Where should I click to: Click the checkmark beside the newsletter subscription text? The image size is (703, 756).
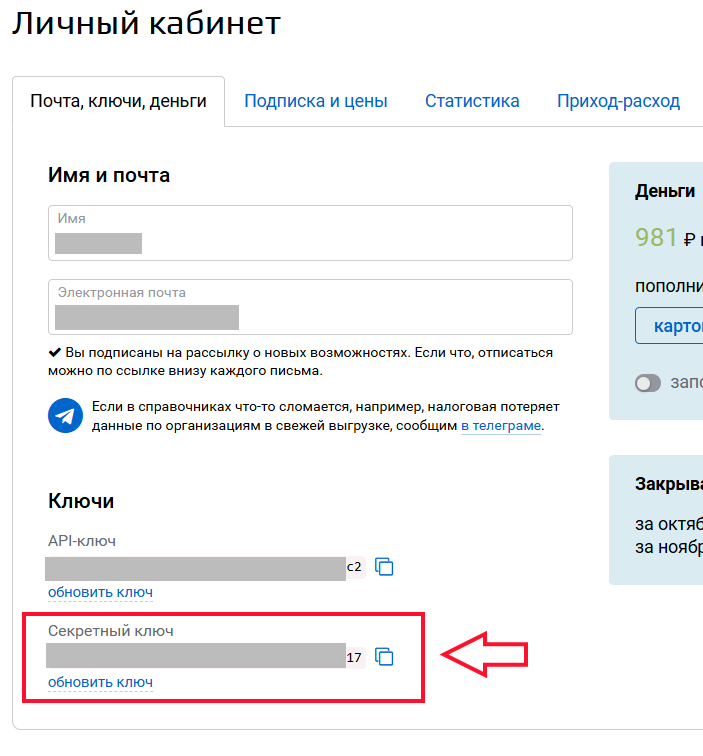[55, 353]
